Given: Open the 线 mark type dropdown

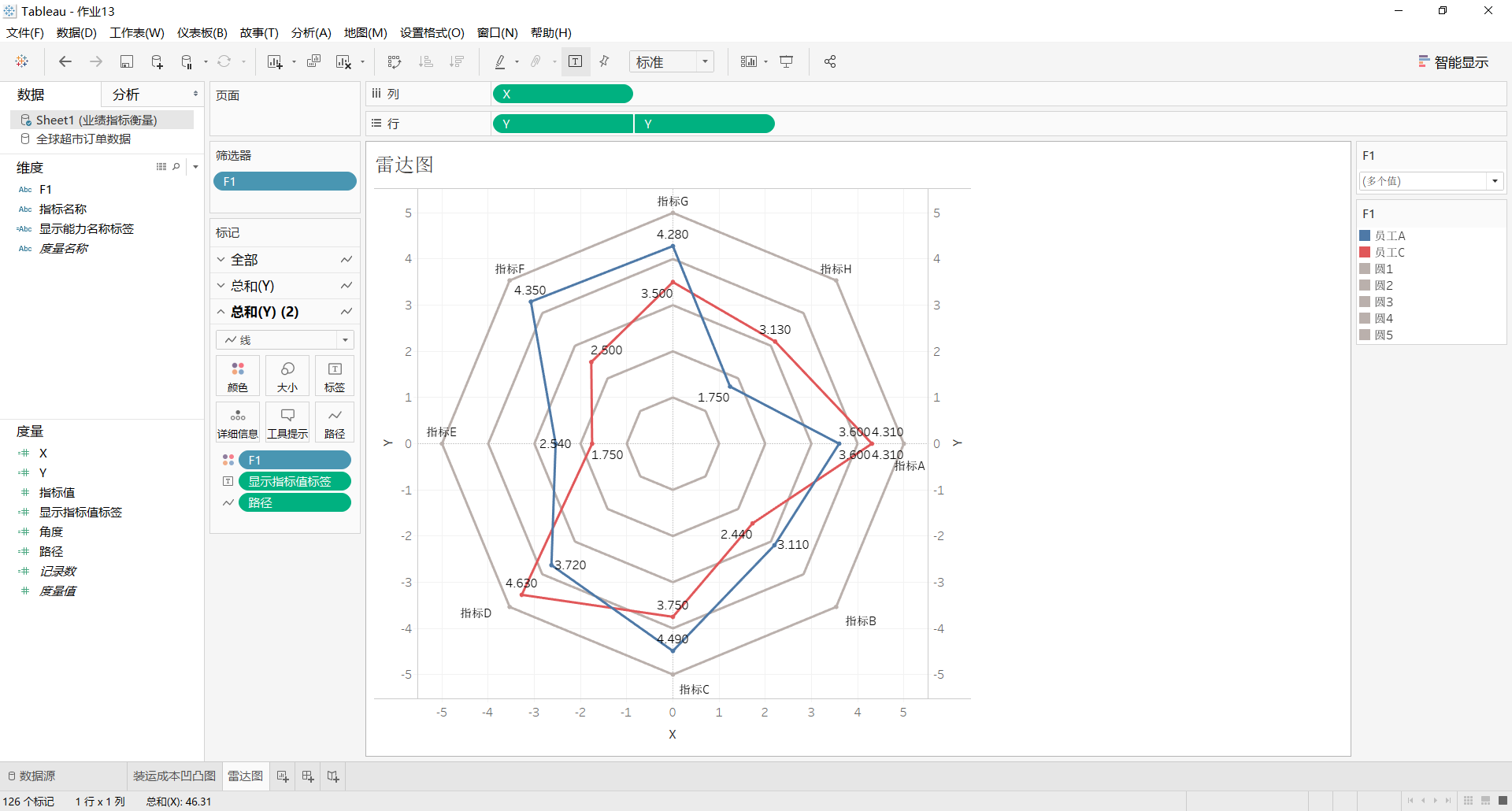Looking at the screenshot, I should (x=285, y=339).
